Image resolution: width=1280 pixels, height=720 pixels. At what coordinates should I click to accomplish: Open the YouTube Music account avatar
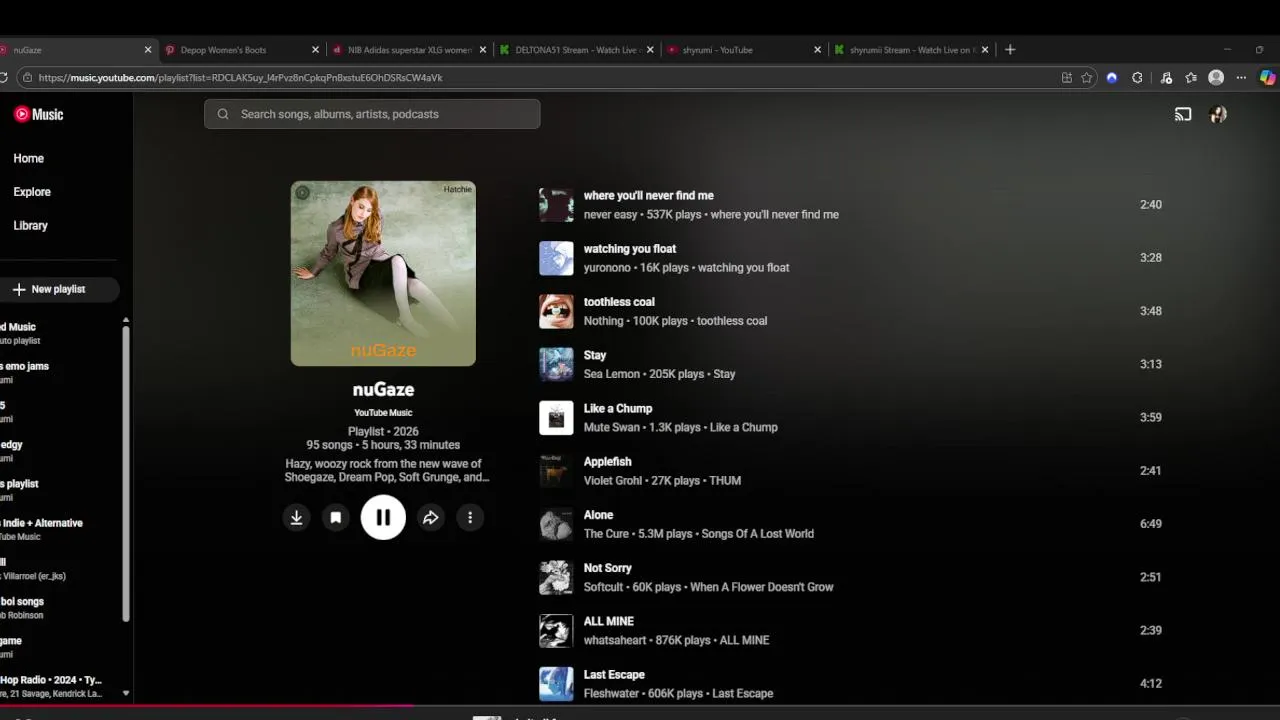tap(1218, 114)
